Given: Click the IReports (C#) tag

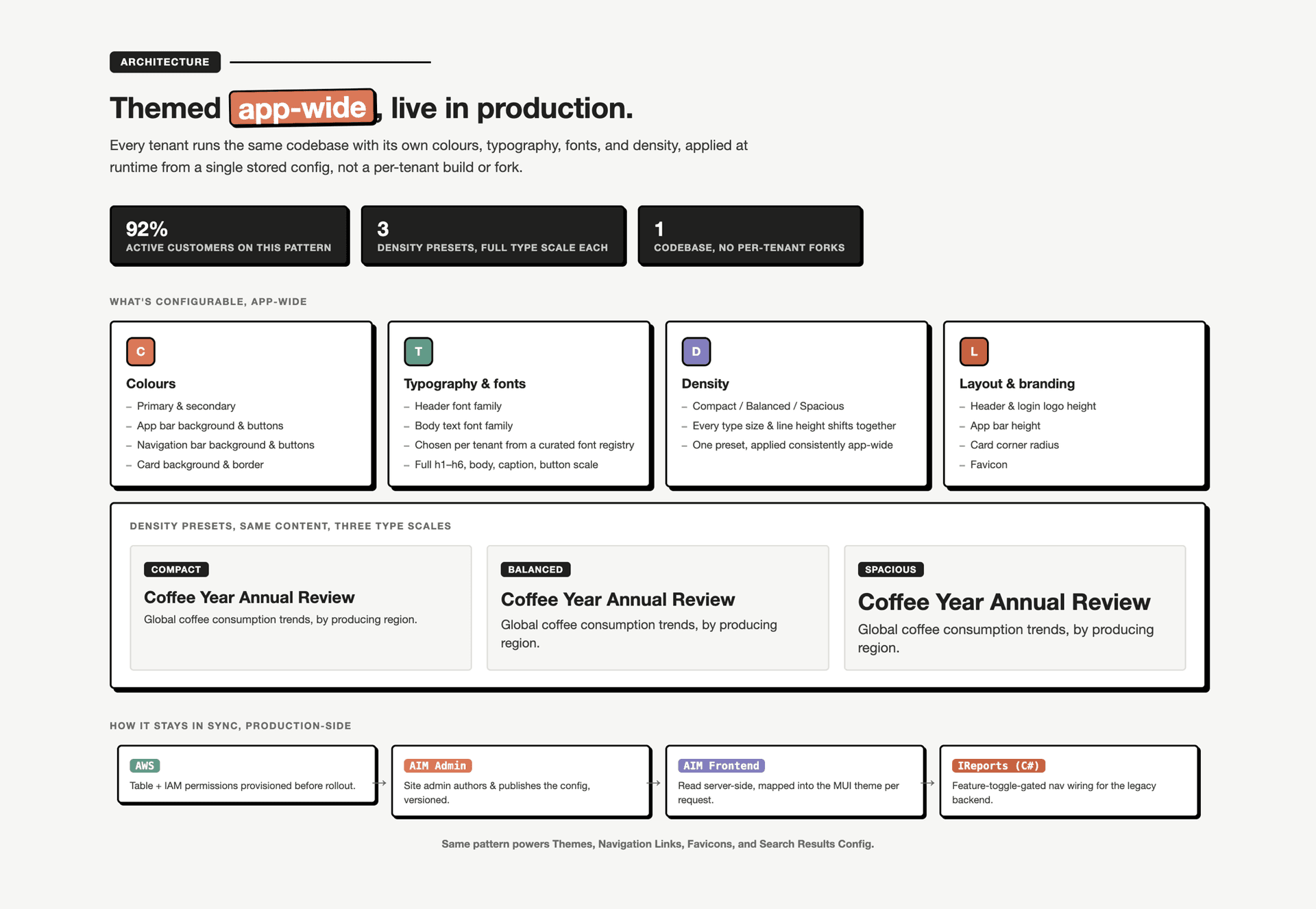Looking at the screenshot, I should pyautogui.click(x=998, y=766).
